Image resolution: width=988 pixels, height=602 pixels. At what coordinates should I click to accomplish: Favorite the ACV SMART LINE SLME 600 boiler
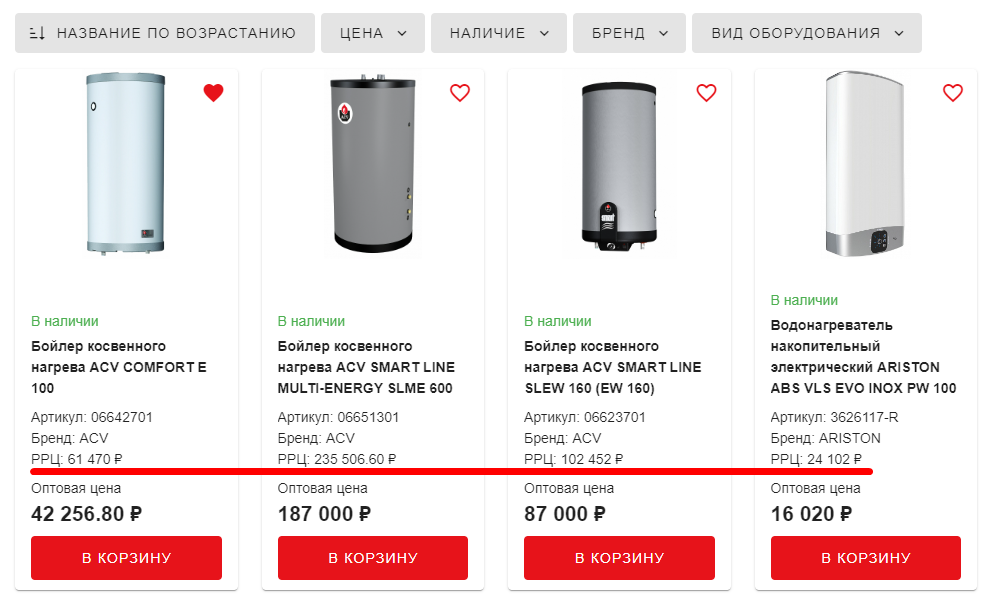click(460, 93)
